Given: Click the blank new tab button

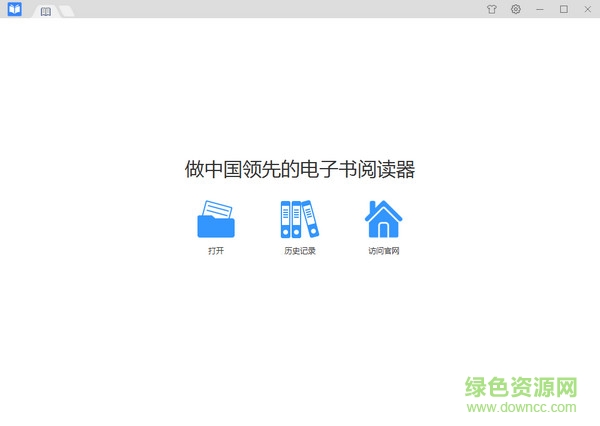Looking at the screenshot, I should pos(66,11).
